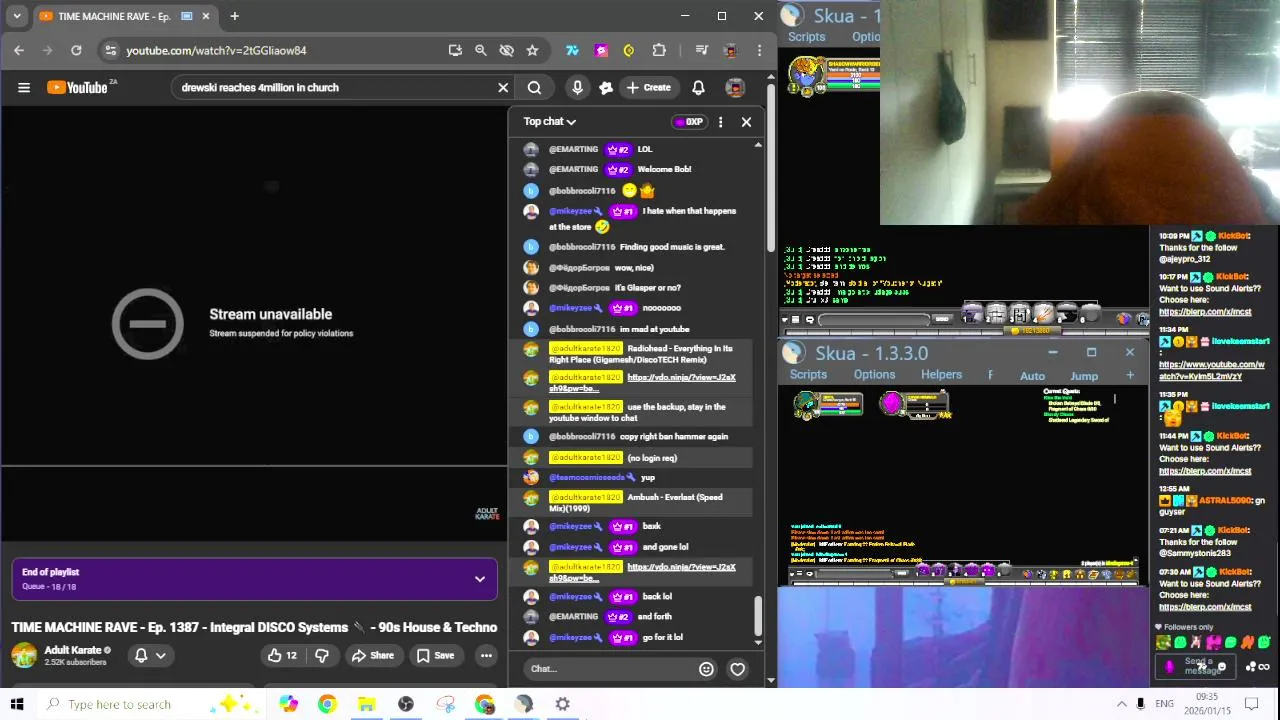
Task: Open Scripts menu in Skua 1.3.3.0 window
Action: click(808, 375)
